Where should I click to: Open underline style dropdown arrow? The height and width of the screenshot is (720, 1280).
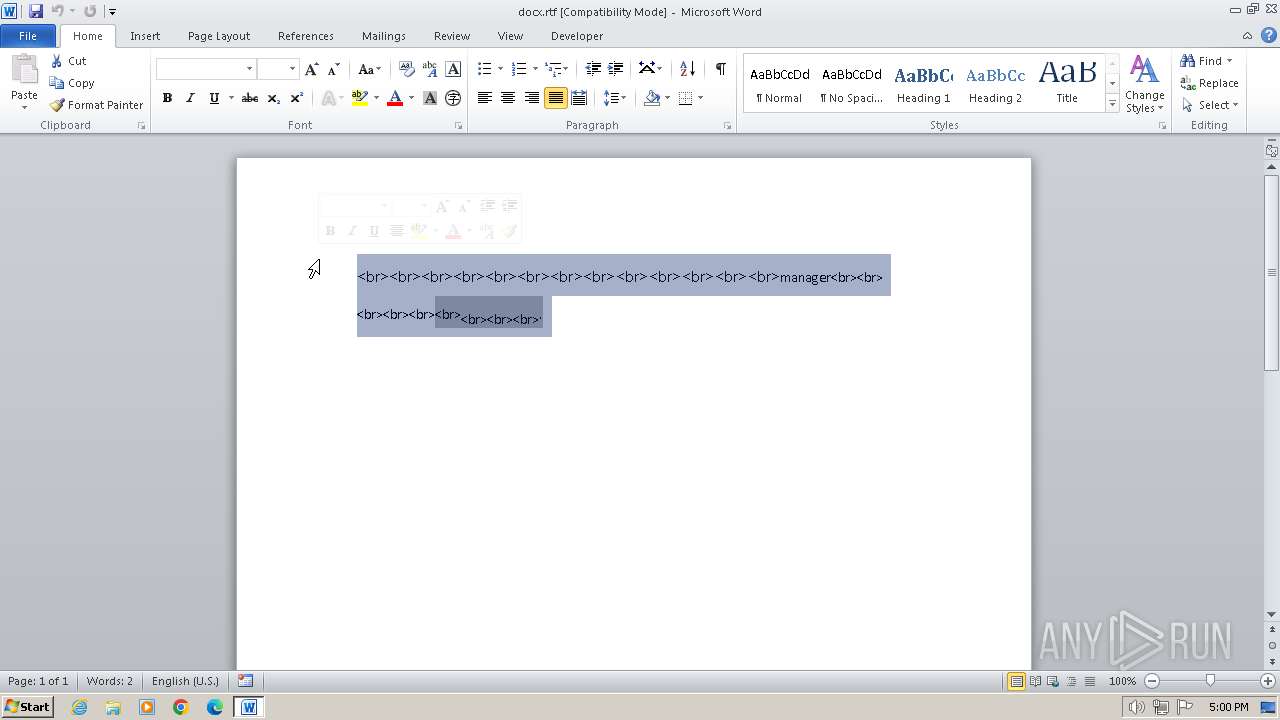pyautogui.click(x=231, y=98)
